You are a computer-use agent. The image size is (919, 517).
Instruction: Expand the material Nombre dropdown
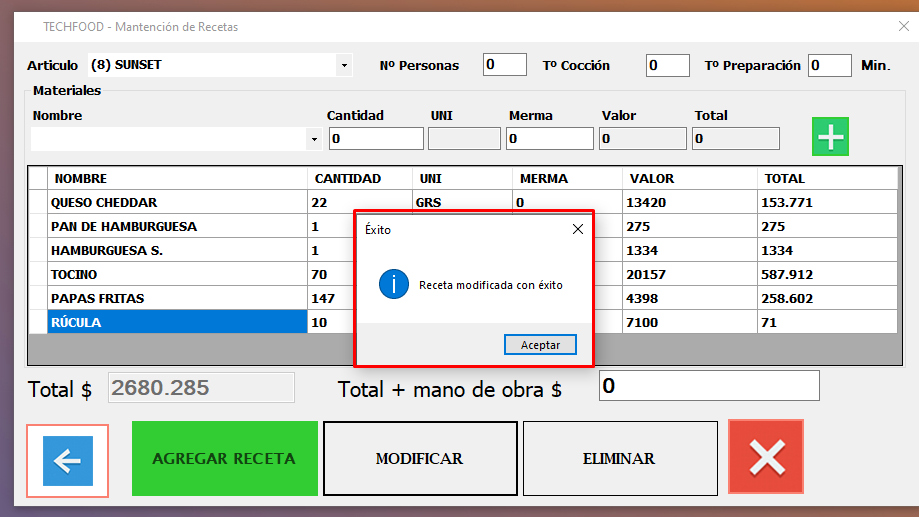tap(314, 139)
